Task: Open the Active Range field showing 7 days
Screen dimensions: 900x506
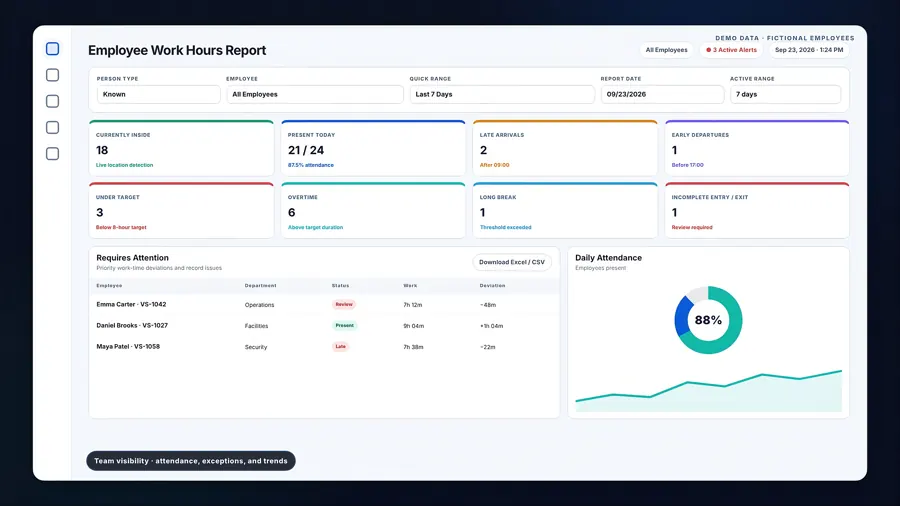Action: (x=785, y=94)
